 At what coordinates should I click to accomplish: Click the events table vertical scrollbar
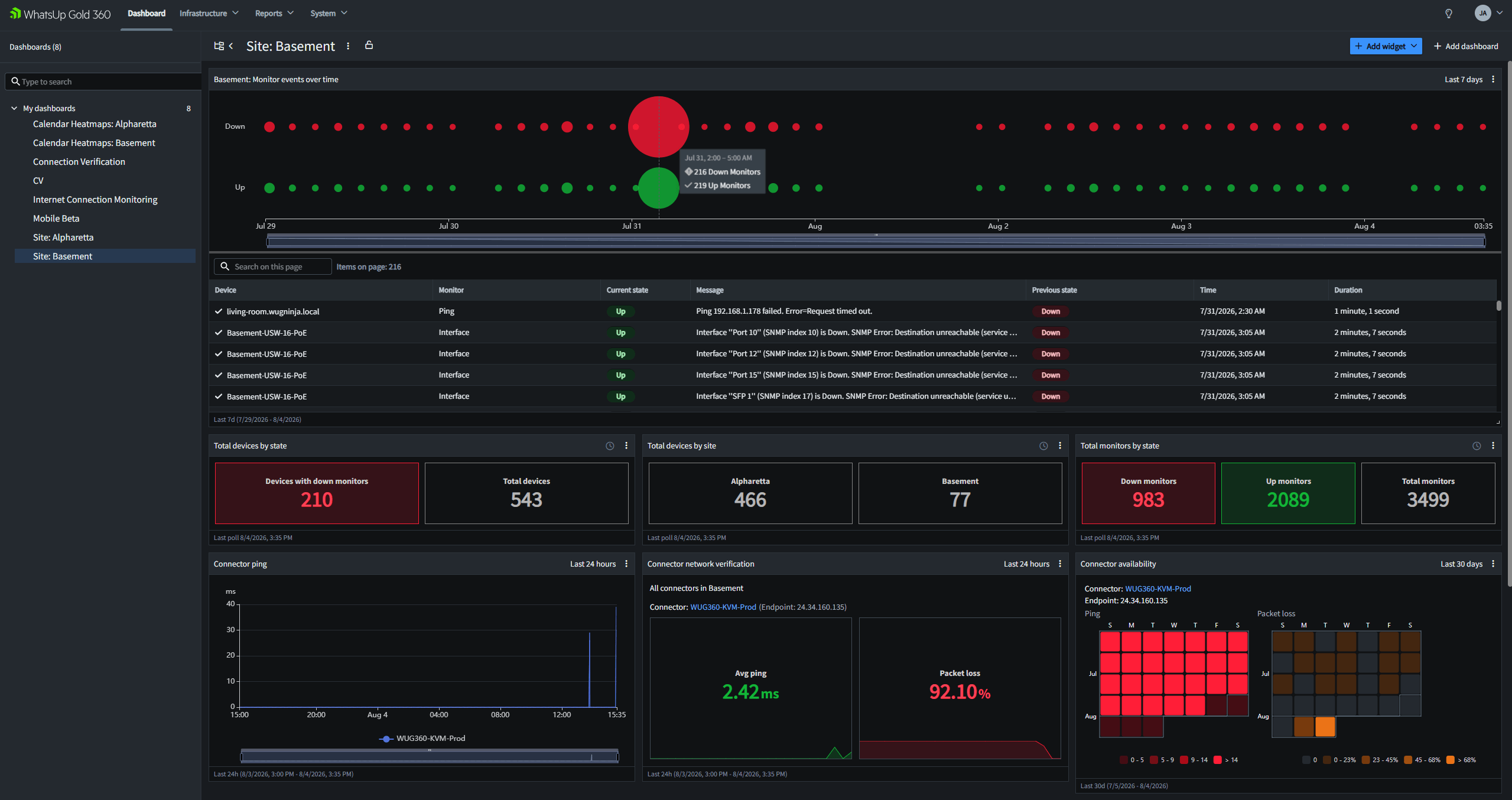1498,306
